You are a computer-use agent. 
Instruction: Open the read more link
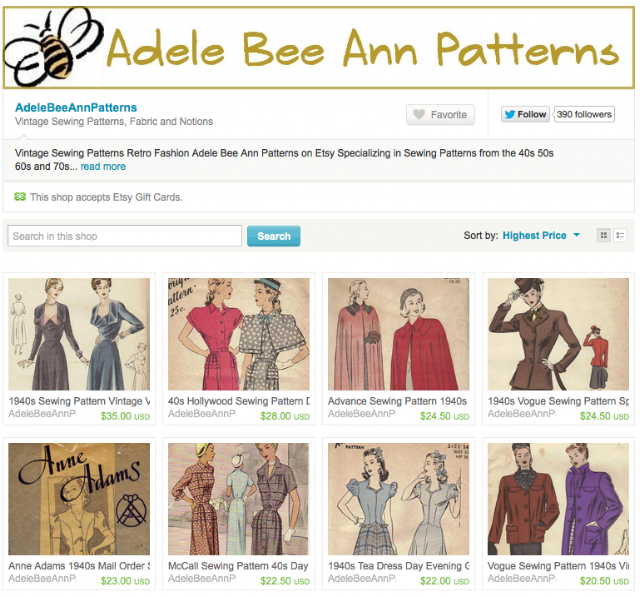[103, 166]
